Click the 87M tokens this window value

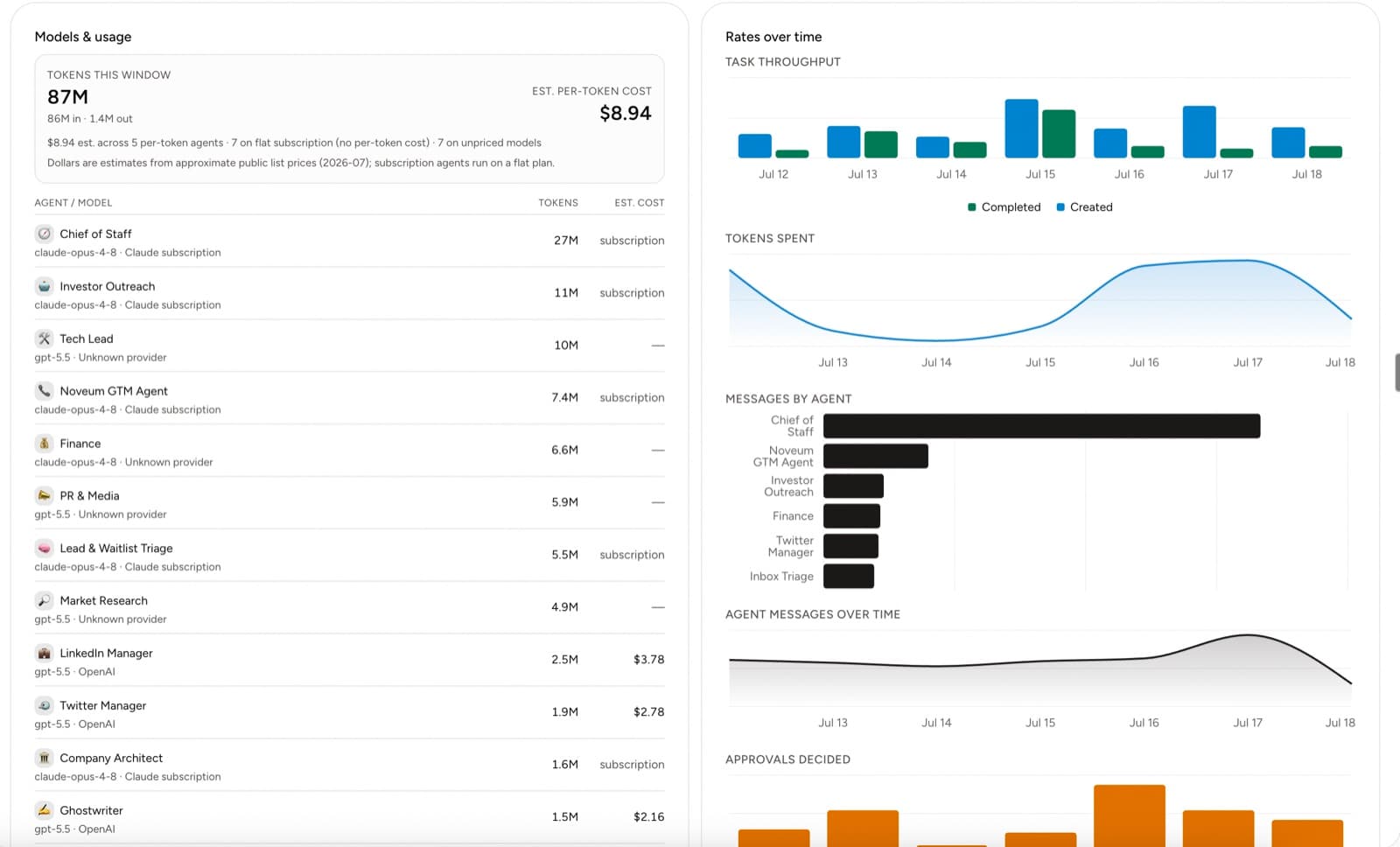[67, 97]
